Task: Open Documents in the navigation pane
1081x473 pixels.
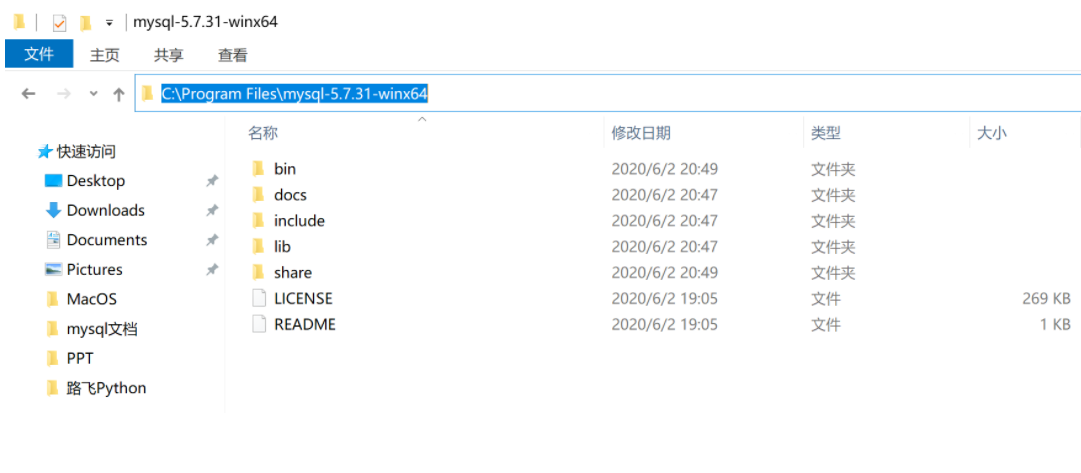Action: (x=107, y=240)
